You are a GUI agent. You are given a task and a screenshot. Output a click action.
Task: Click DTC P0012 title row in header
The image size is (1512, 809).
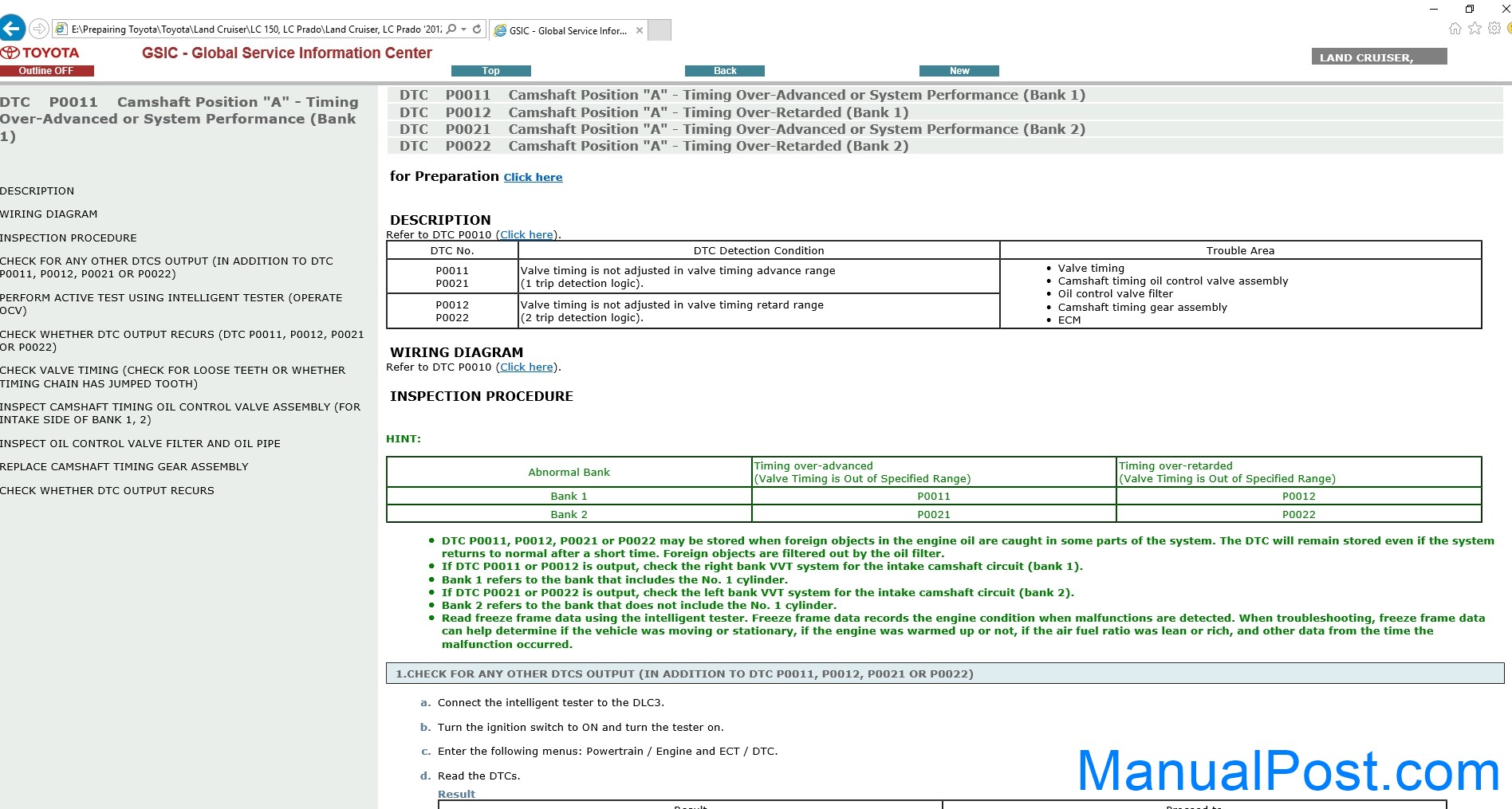pos(945,113)
